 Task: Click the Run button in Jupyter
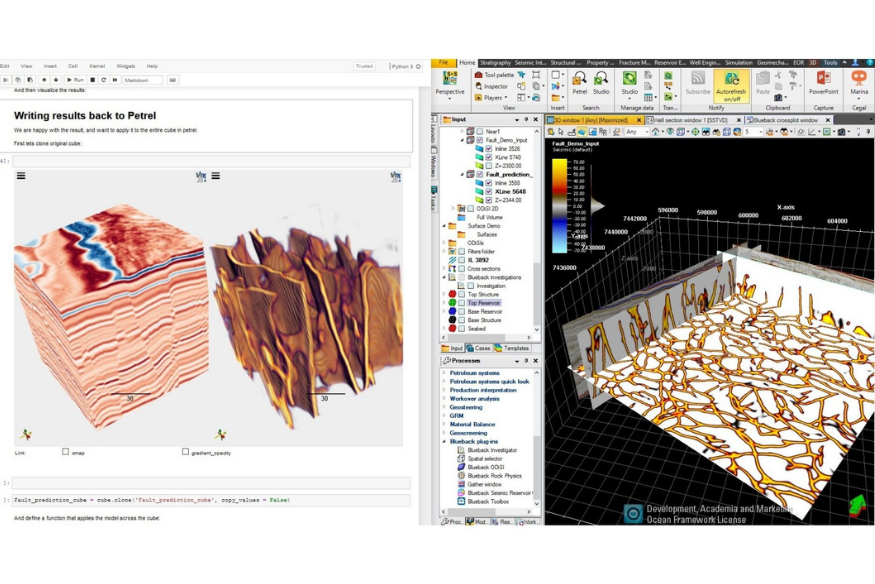coord(75,80)
